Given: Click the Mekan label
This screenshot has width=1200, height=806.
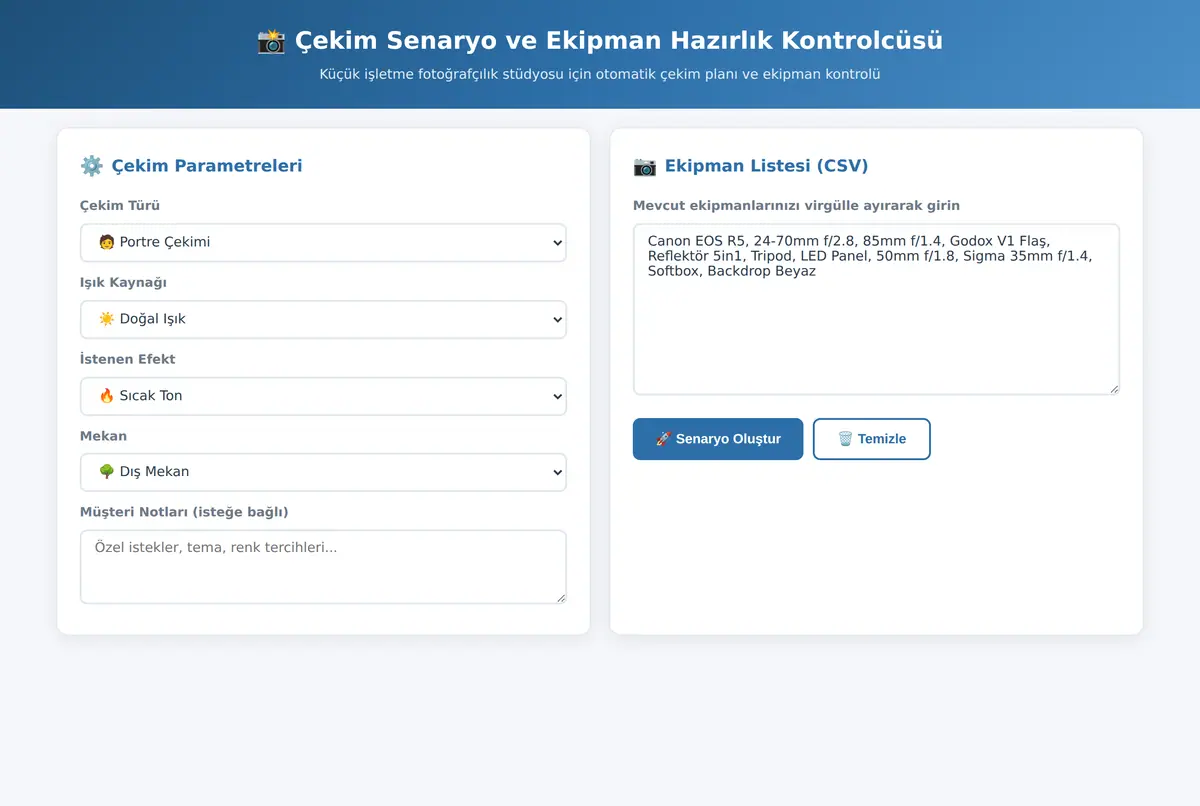Looking at the screenshot, I should tap(103, 436).
